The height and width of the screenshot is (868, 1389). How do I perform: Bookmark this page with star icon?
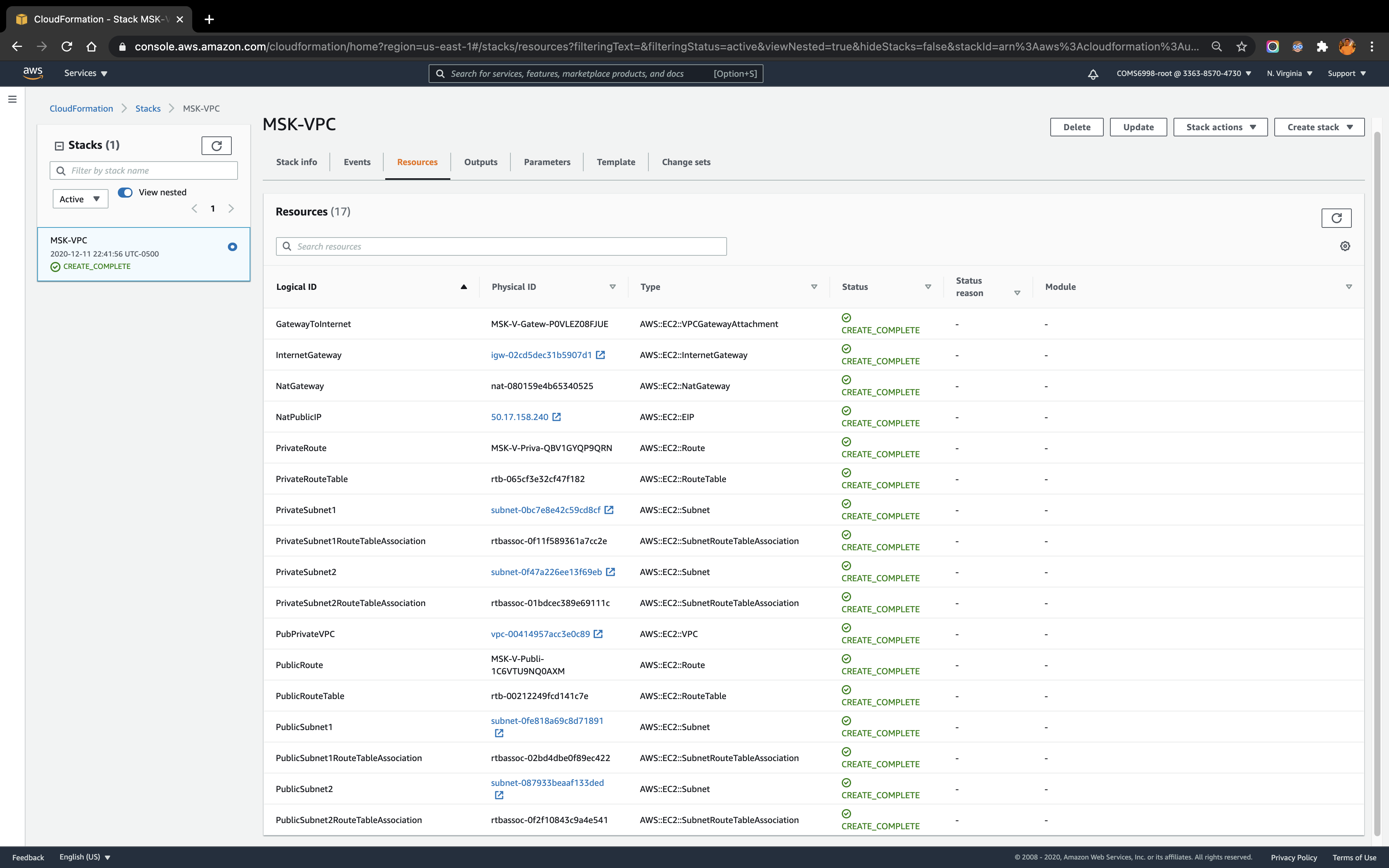click(1241, 46)
